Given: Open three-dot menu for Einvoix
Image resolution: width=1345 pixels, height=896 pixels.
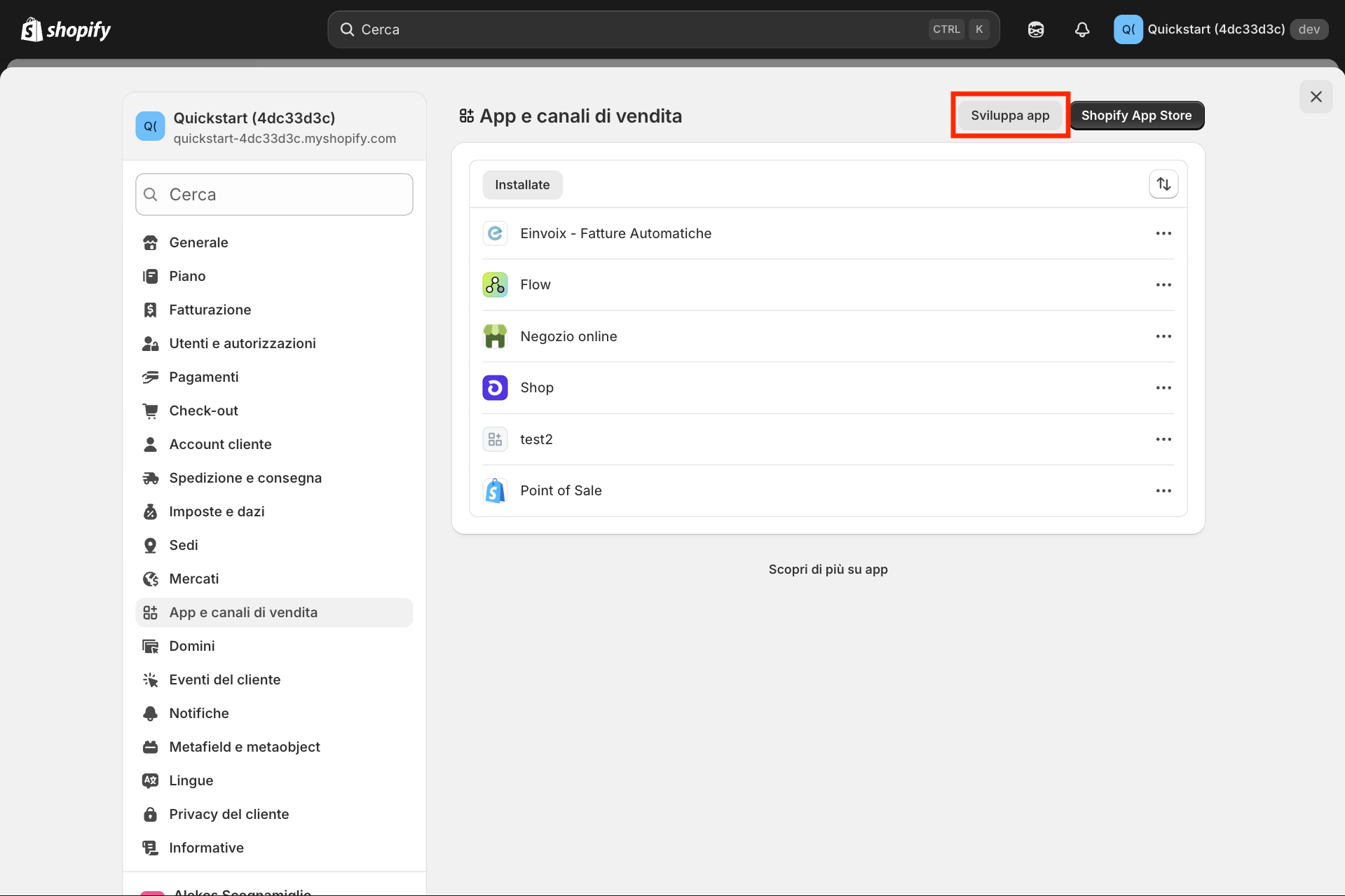Looking at the screenshot, I should [1163, 233].
